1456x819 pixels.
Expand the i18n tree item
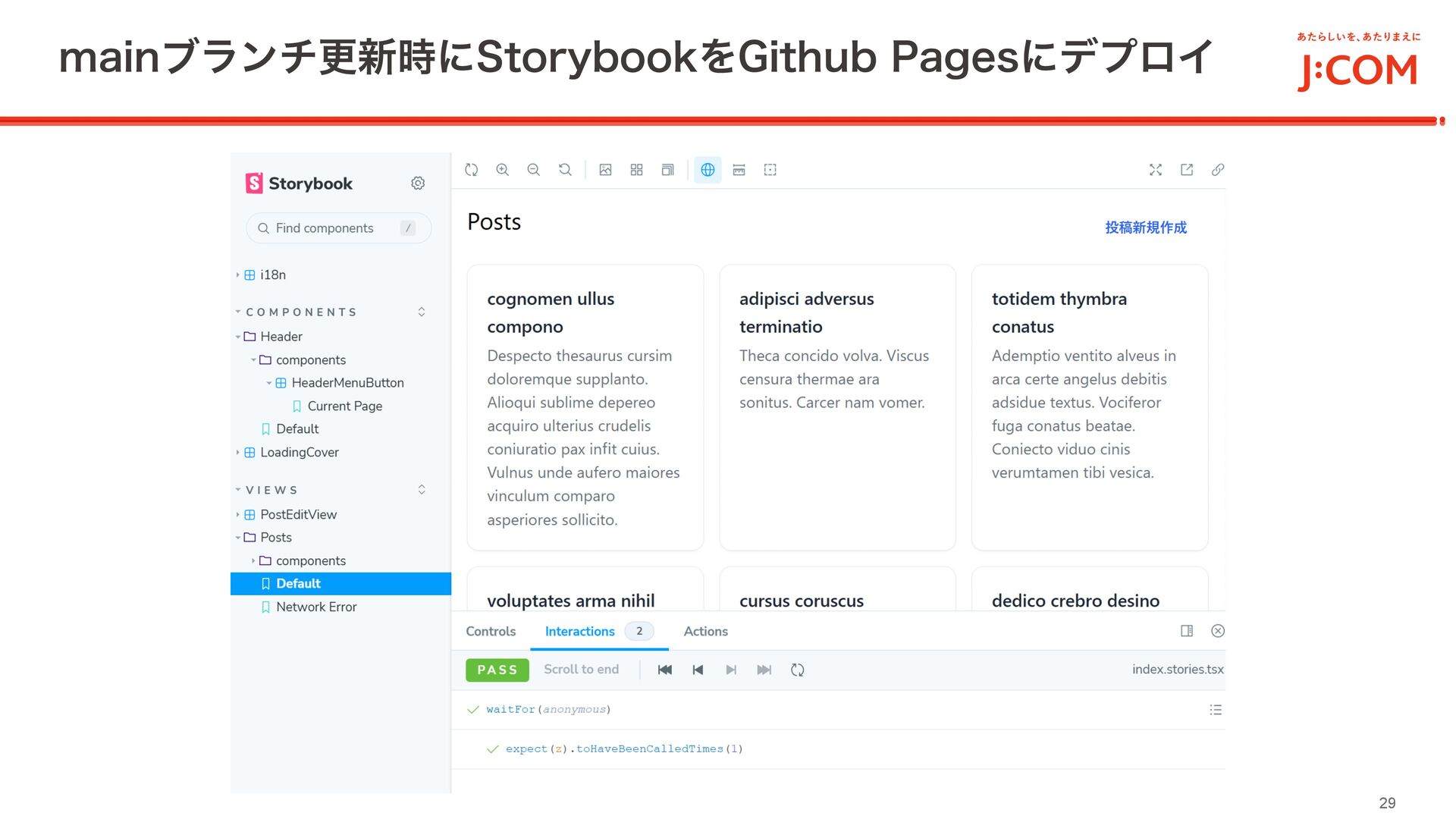[x=272, y=275]
